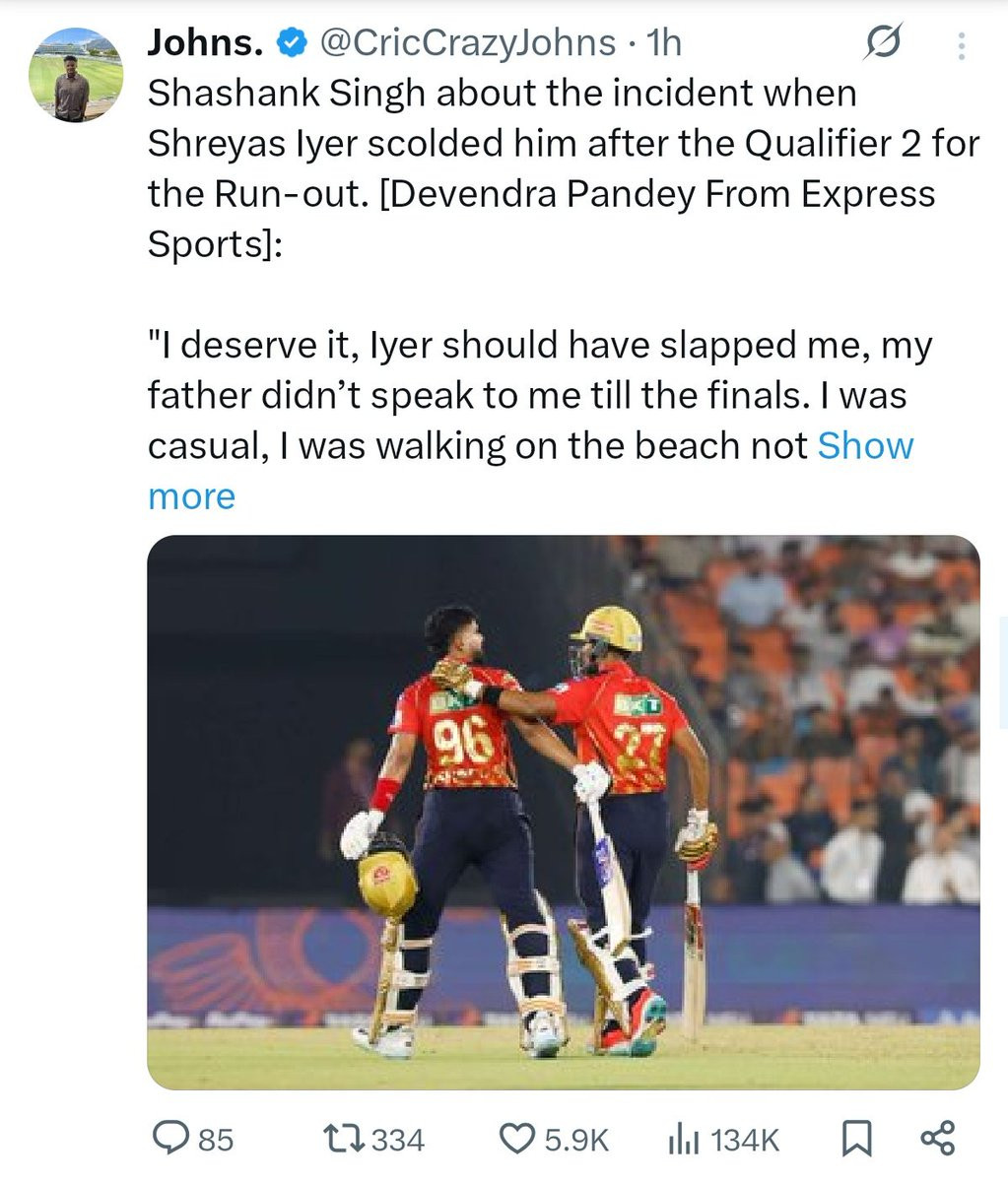Like the tweet with the heart icon
Screen dimensions: 1008x1182
517,1140
